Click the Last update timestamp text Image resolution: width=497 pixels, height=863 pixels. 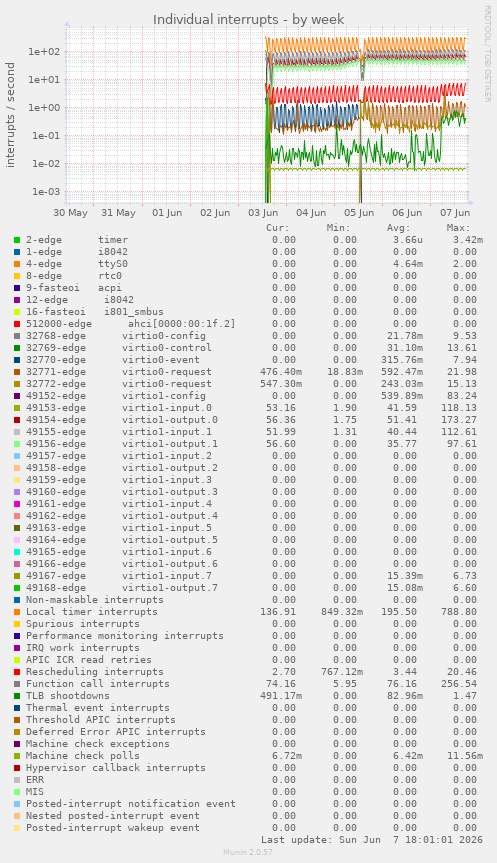click(372, 840)
